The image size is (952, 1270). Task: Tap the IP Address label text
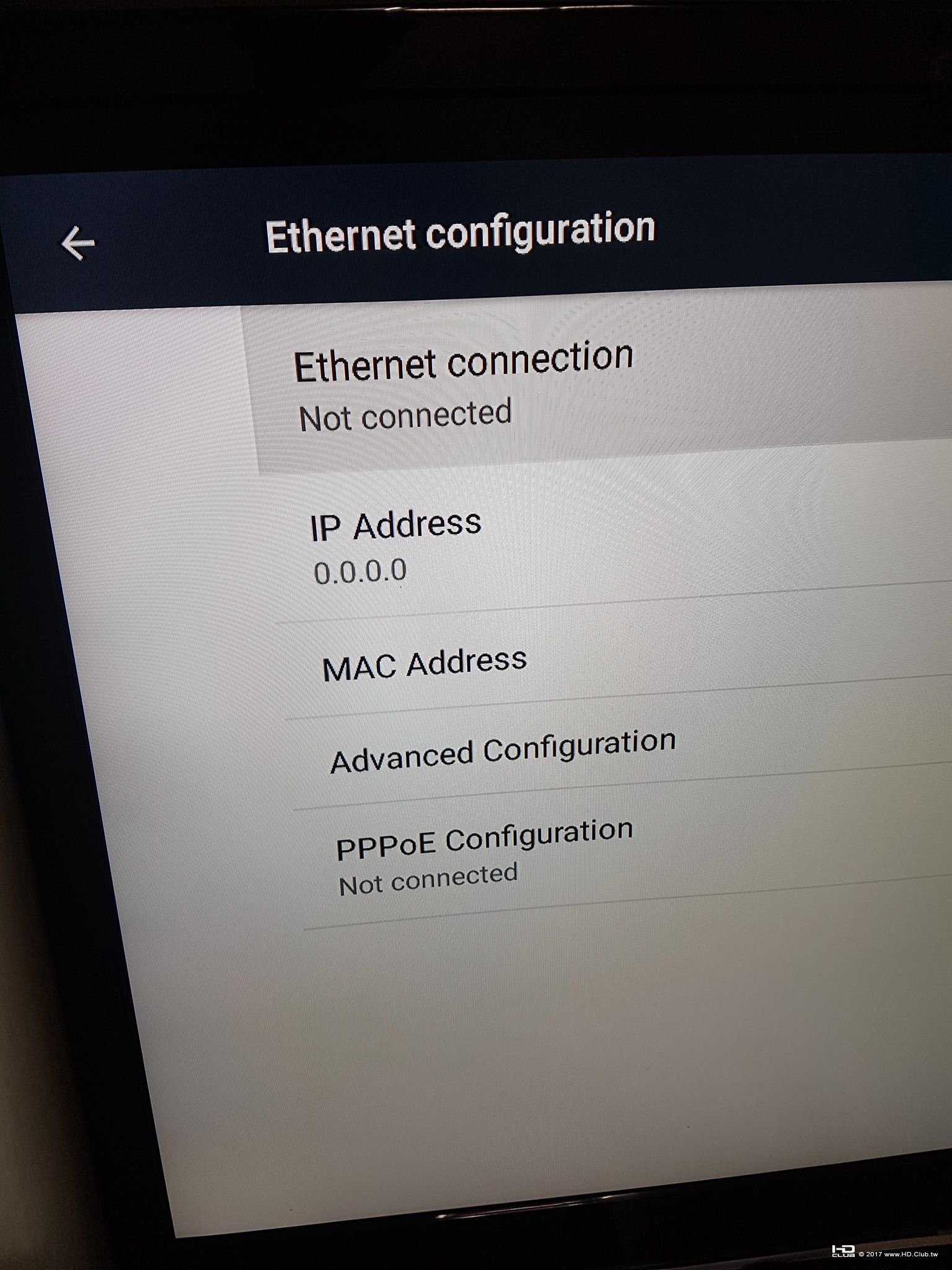pos(395,526)
